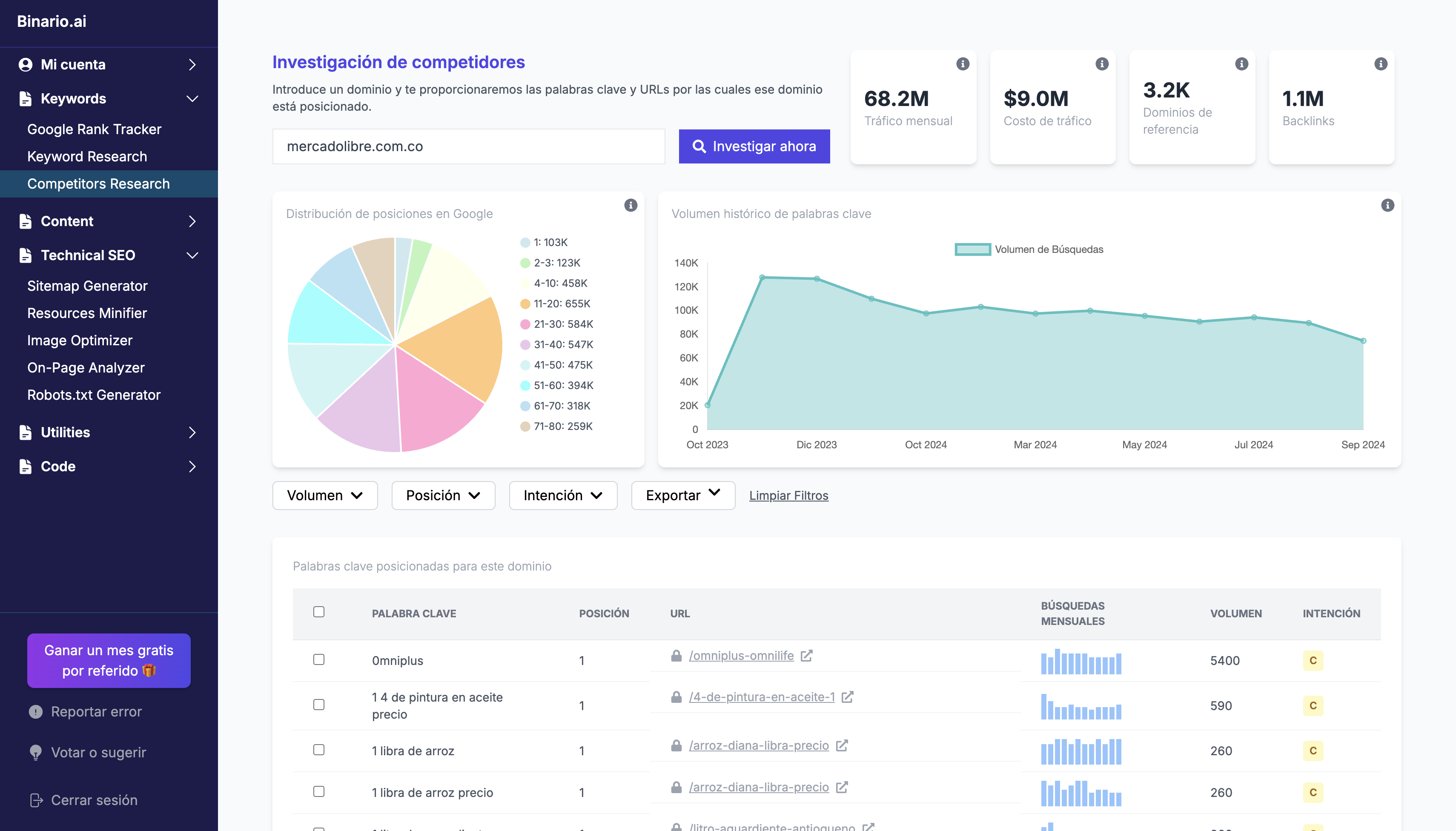The width and height of the screenshot is (1456, 831).
Task: Open info tooltip on Costo de tráfico card
Action: point(1101,64)
